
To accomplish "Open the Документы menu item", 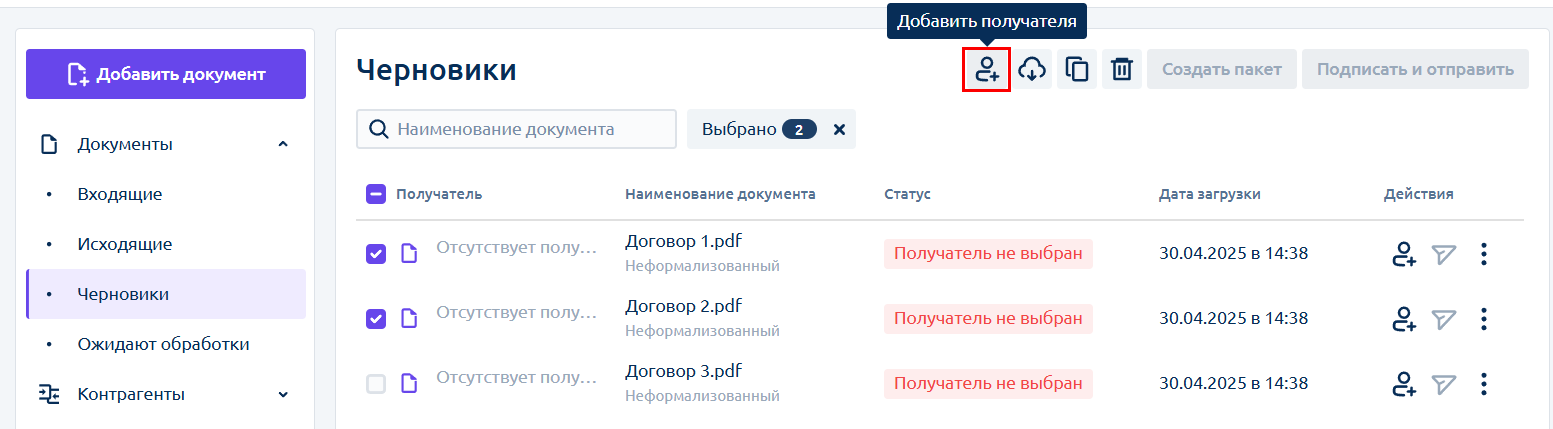I will tap(166, 145).
